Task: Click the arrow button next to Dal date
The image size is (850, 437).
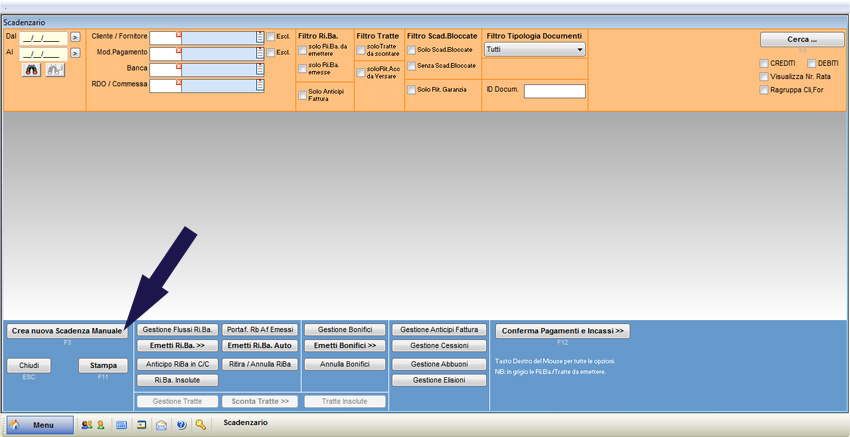Action: pyautogui.click(x=75, y=38)
